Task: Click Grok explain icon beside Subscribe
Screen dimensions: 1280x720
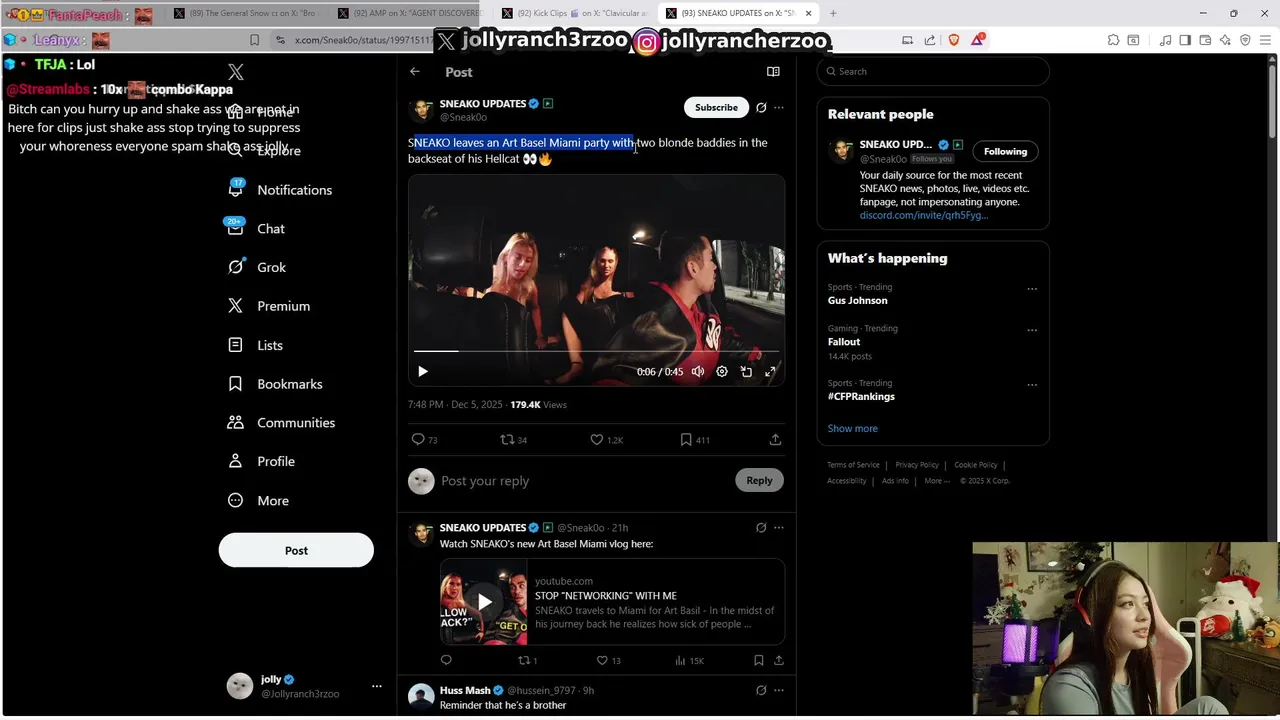Action: coord(761,107)
